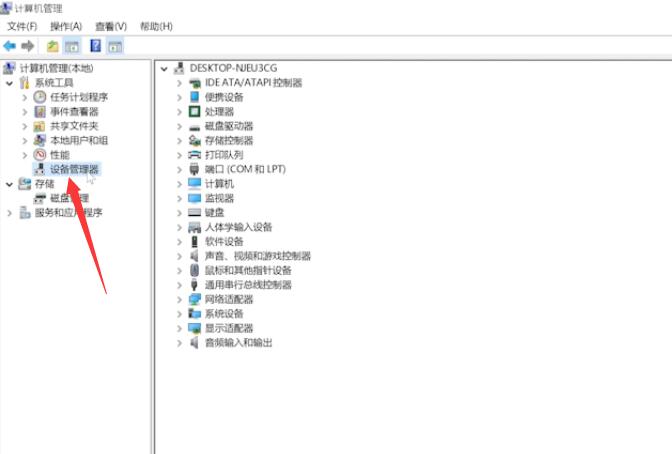Image resolution: width=672 pixels, height=454 pixels.
Task: Click the Back arrow toolbar icon
Action: coord(9,46)
